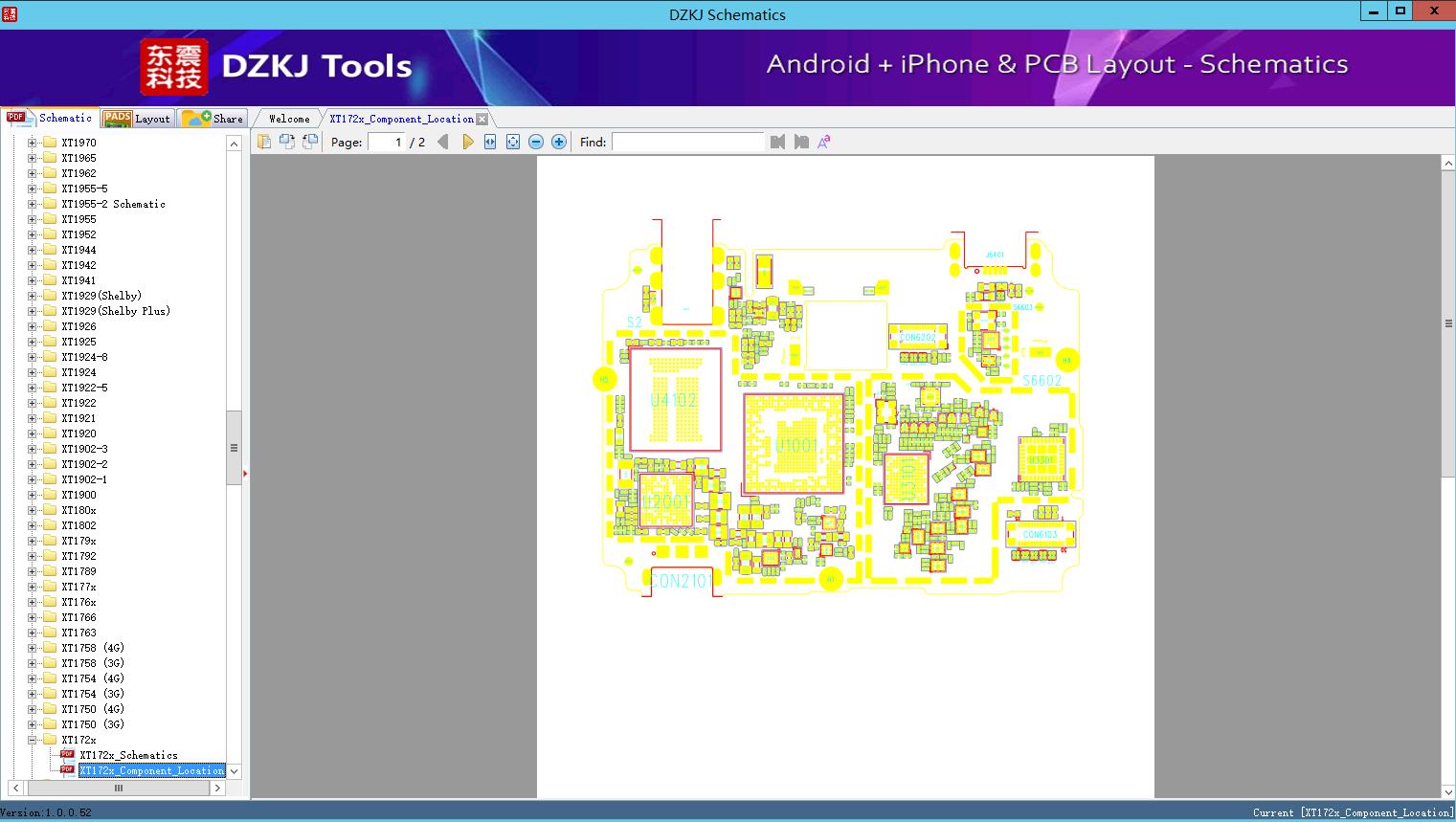Screen dimensions: 1456x822
Task: Click the tree's horizontal scroll-right arrow
Action: click(x=217, y=789)
